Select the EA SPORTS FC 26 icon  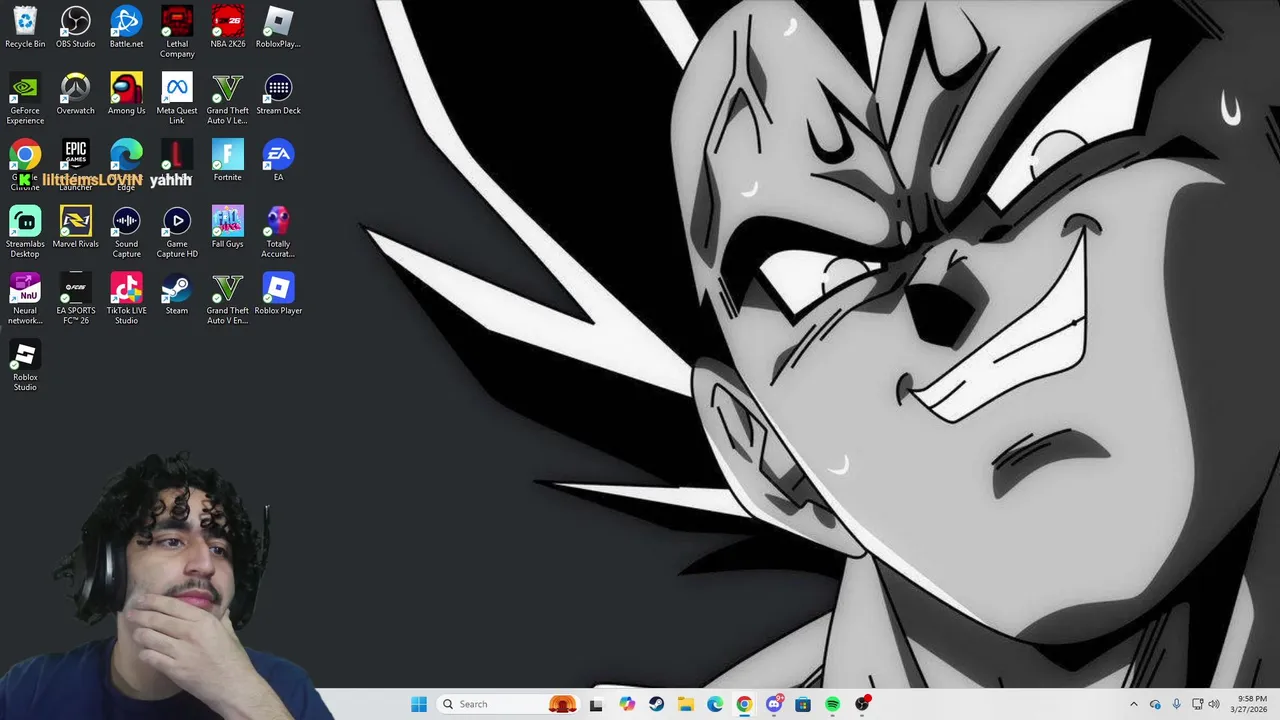pos(76,298)
